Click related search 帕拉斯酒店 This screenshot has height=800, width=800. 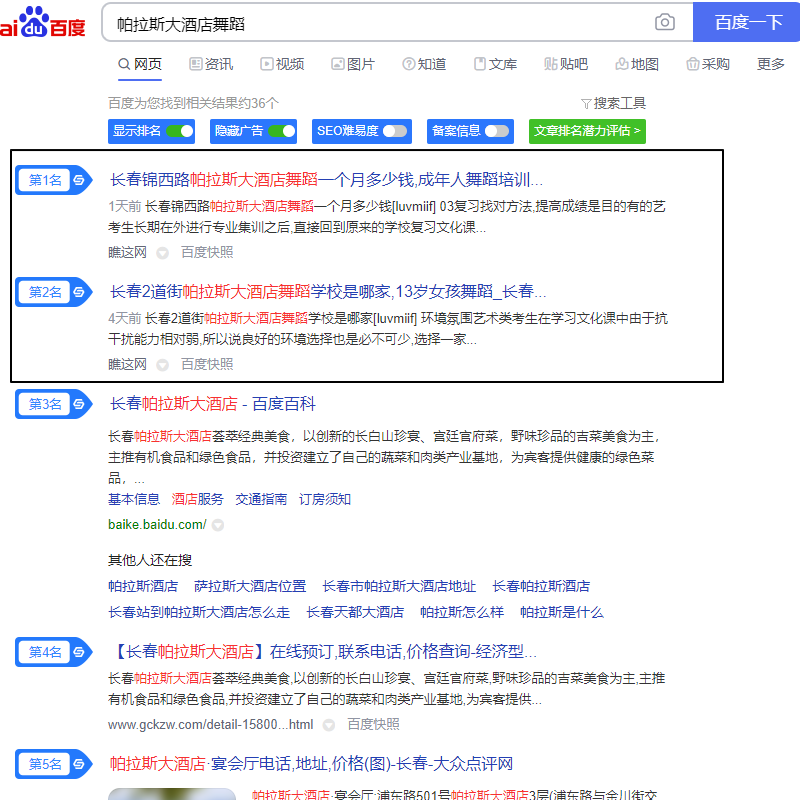143,586
